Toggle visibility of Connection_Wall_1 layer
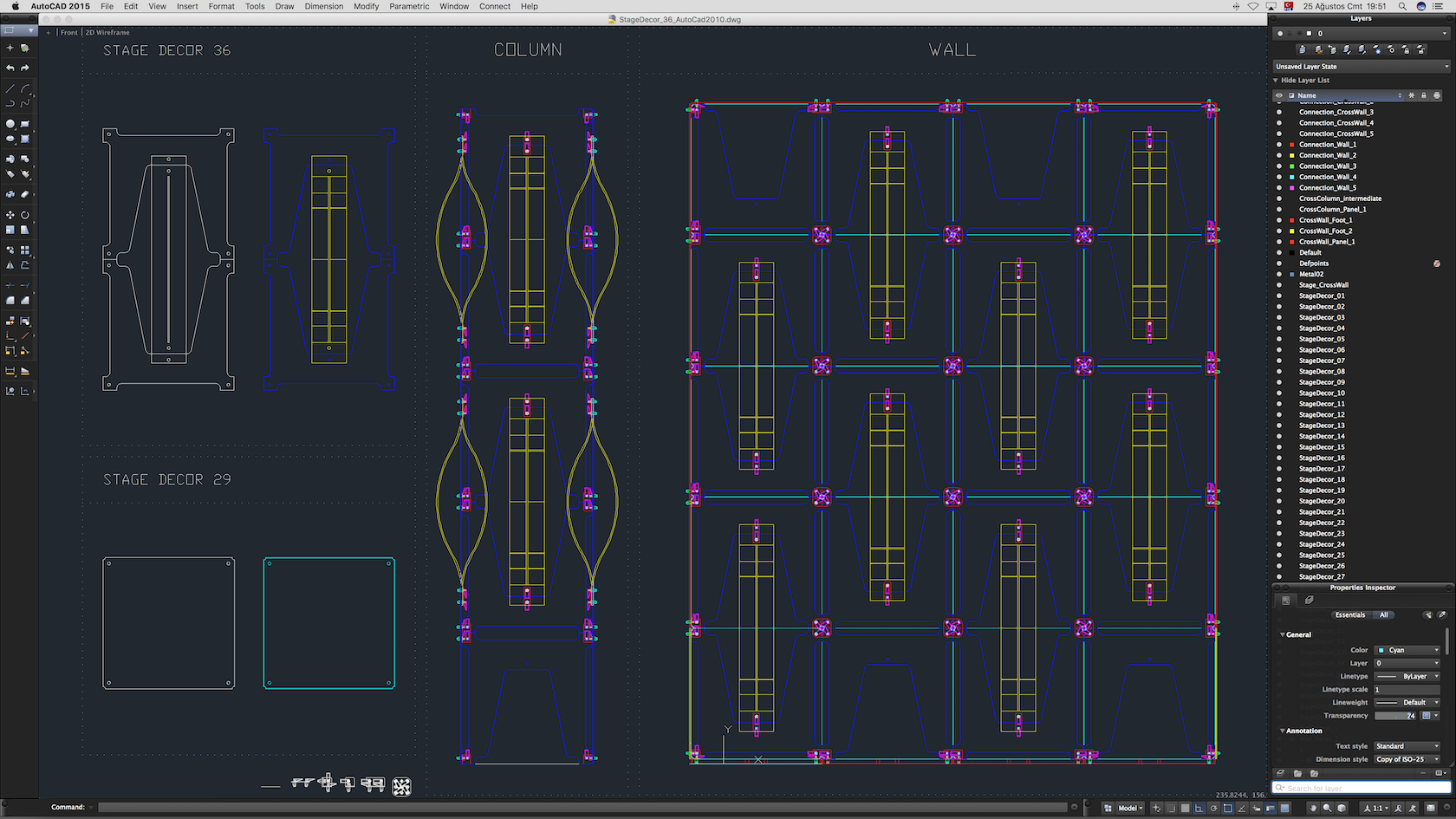1456x819 pixels. 1279,145
